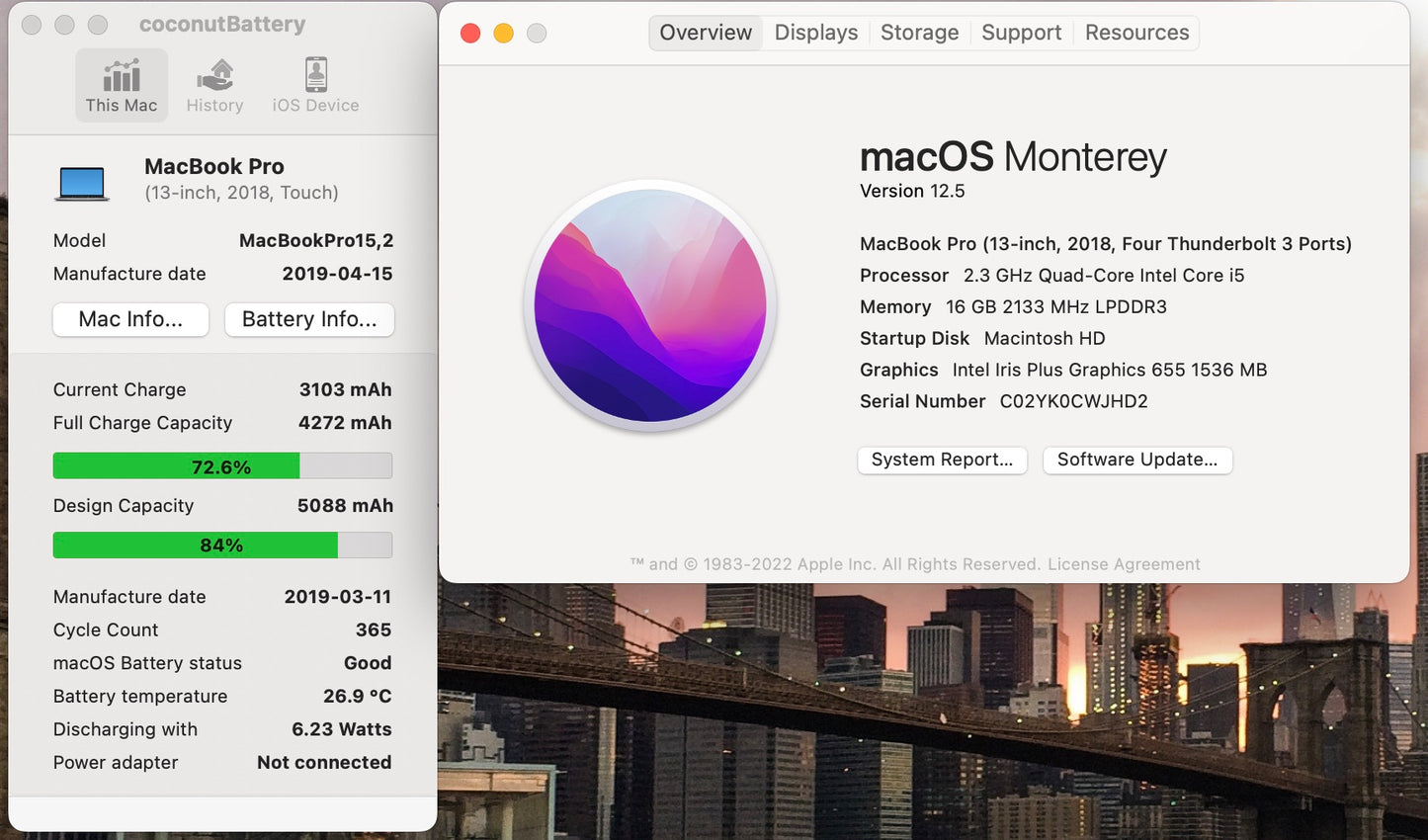Screen dimensions: 1428x840
Task: Launch System Report...
Action: click(x=942, y=460)
